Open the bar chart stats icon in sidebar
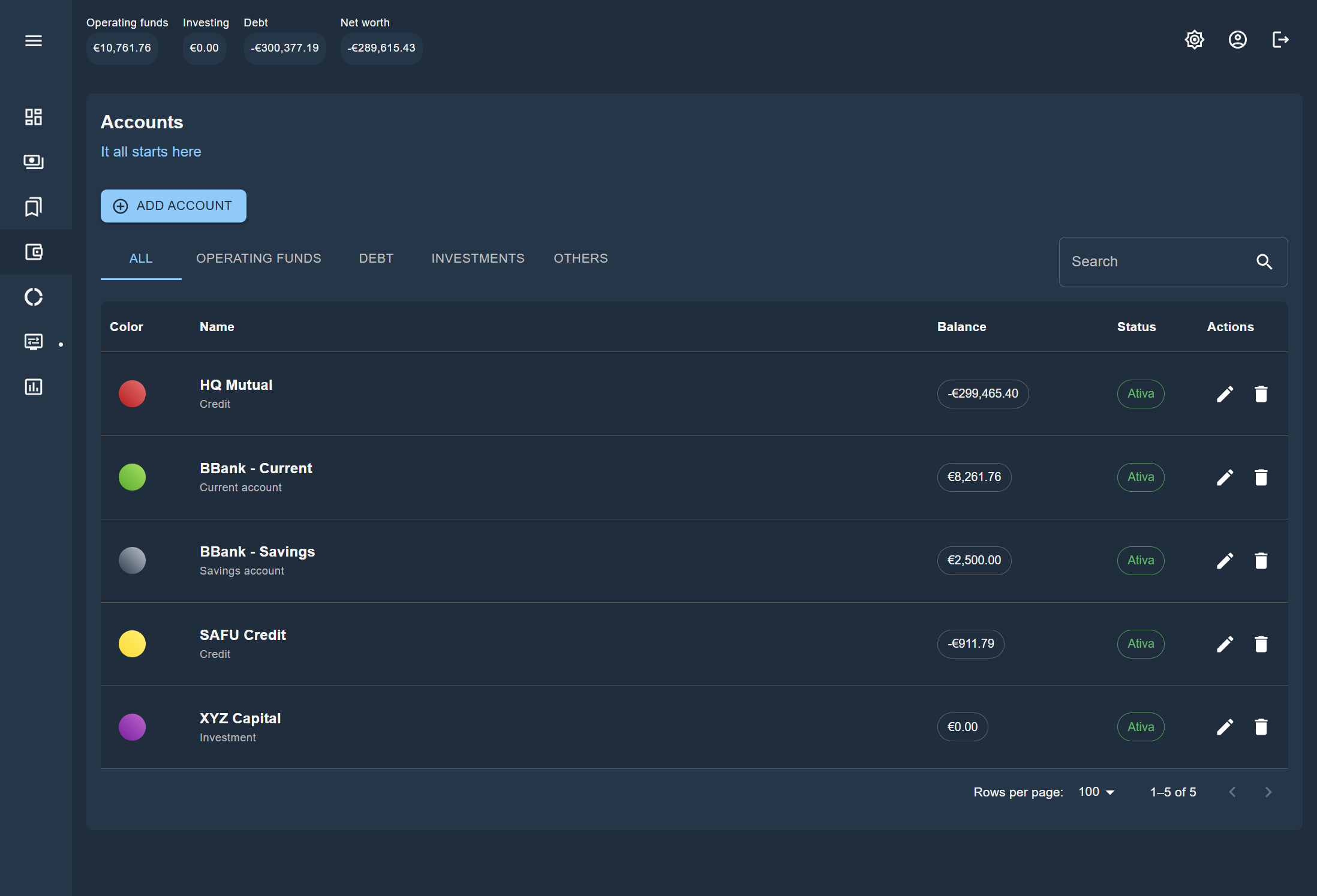 [x=34, y=387]
